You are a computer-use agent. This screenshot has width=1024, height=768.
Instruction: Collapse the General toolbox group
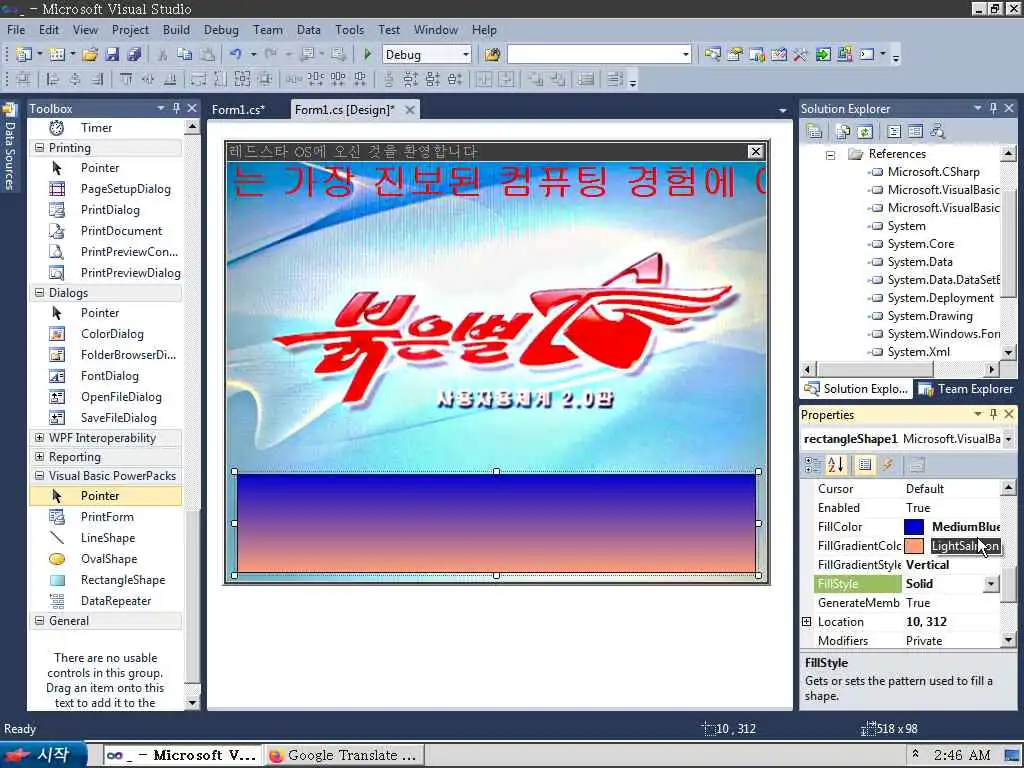[39, 620]
